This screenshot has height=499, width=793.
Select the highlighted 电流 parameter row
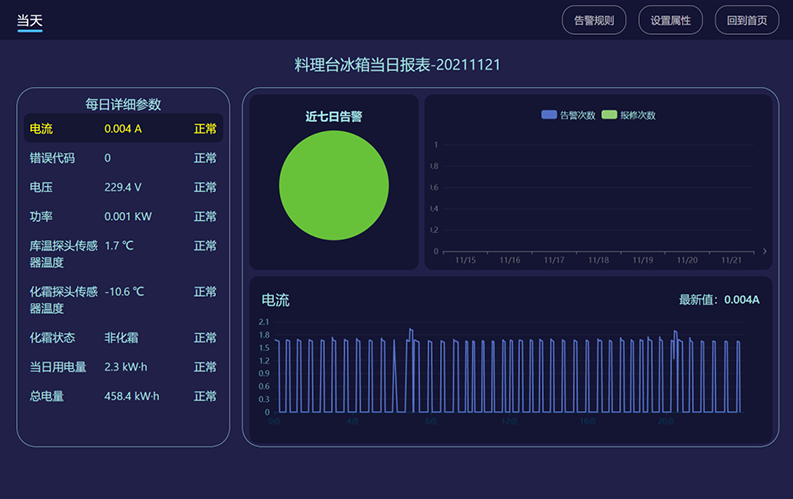(123, 128)
